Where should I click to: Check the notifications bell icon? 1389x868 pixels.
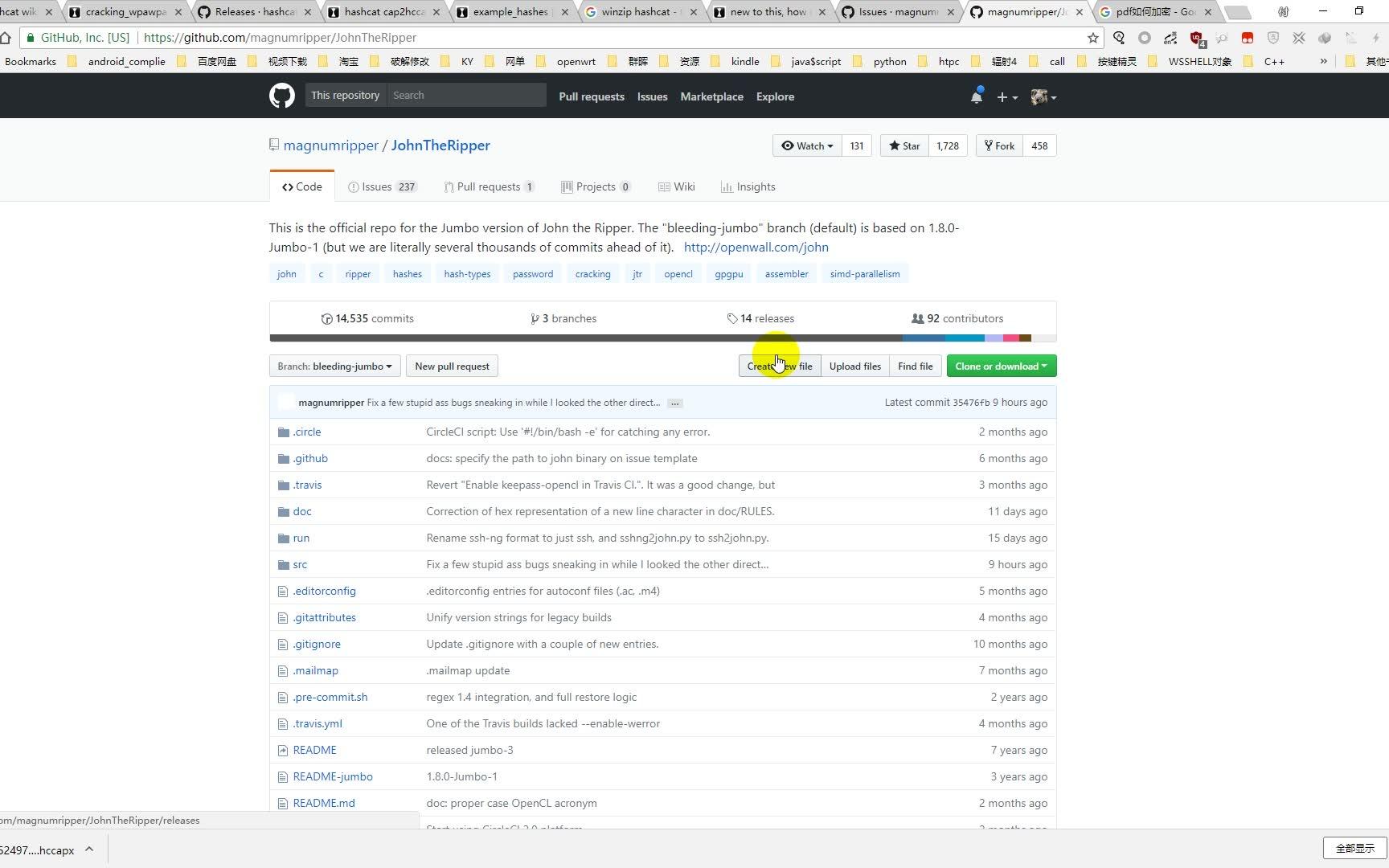pyautogui.click(x=976, y=96)
